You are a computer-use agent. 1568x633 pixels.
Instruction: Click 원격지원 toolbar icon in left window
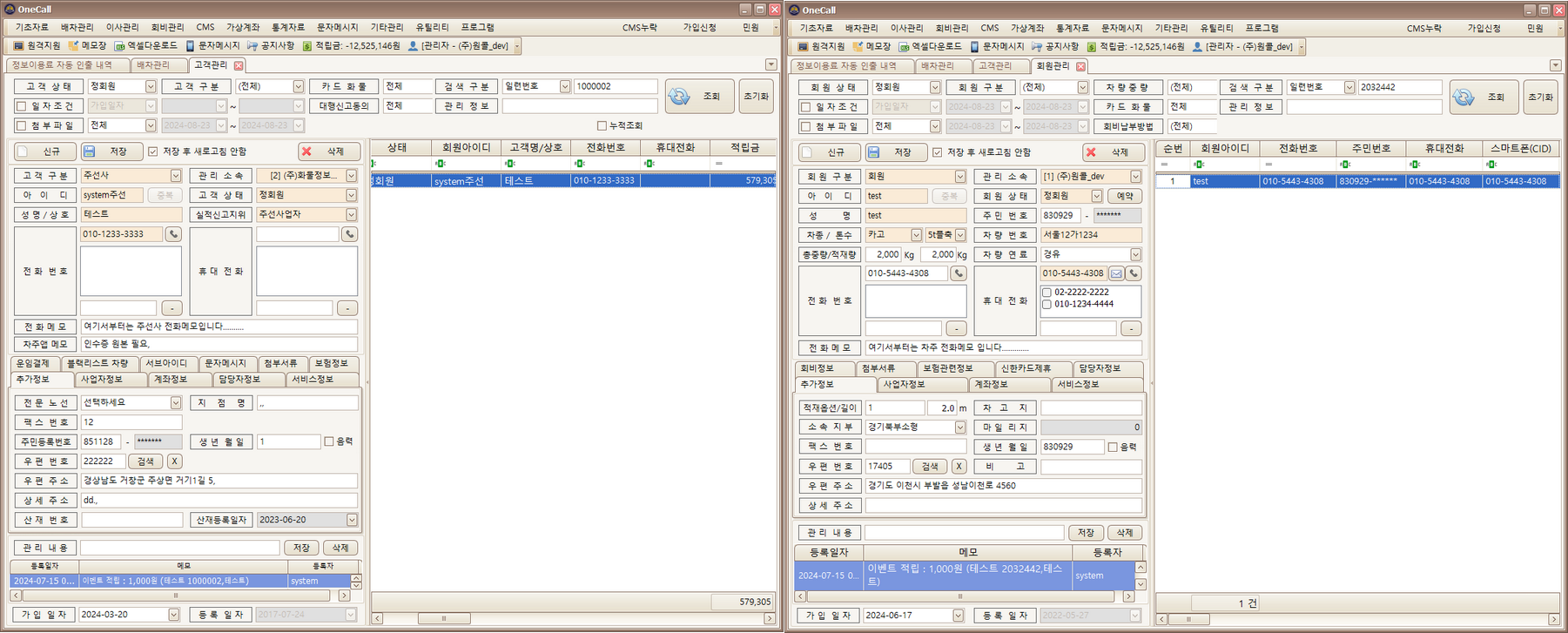pos(37,45)
